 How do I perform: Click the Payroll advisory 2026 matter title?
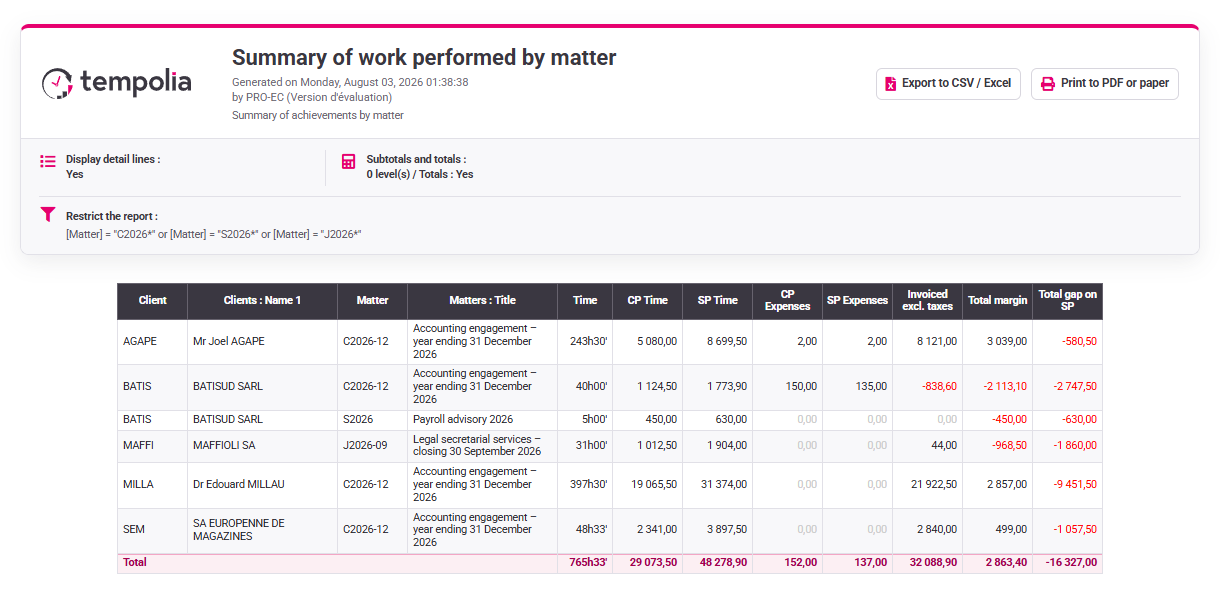click(x=462, y=420)
